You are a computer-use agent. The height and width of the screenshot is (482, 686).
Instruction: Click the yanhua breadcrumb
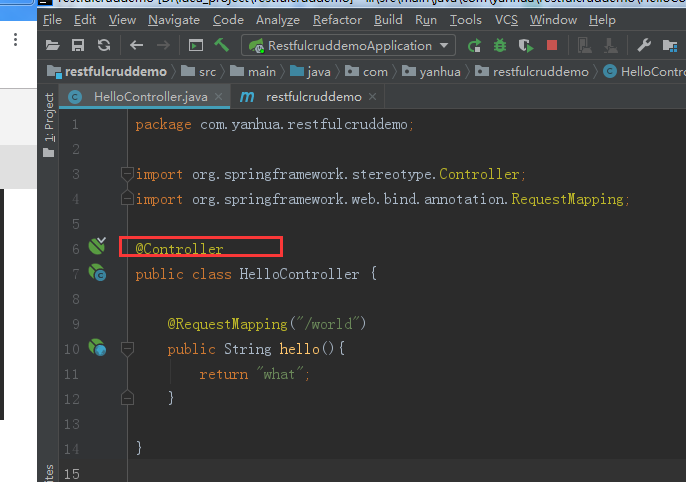431,72
